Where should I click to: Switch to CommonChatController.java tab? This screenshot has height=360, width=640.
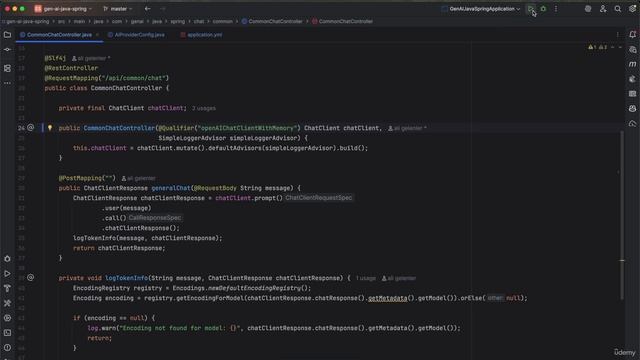point(59,35)
